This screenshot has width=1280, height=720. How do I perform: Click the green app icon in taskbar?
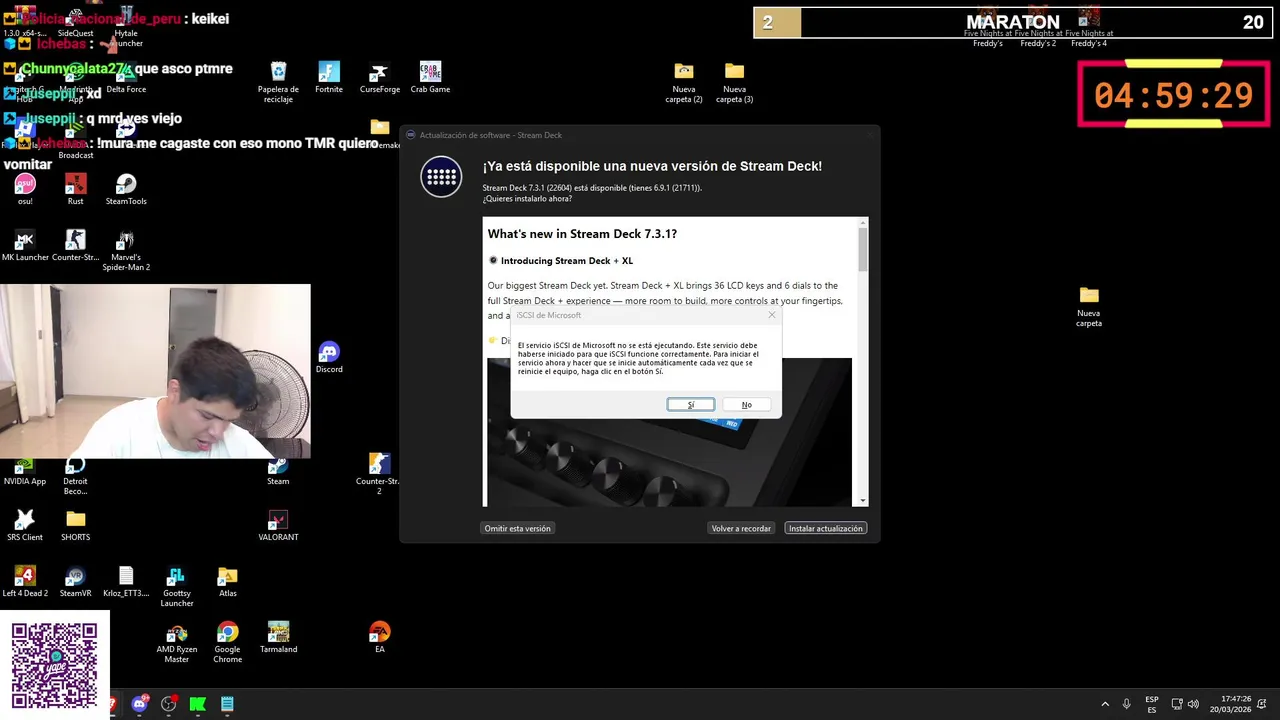(198, 704)
